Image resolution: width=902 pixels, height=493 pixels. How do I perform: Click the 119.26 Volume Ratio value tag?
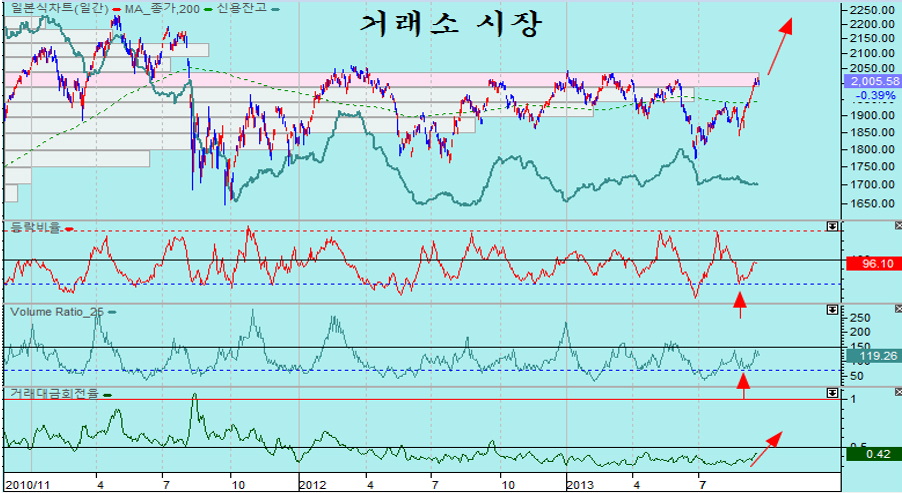point(872,354)
